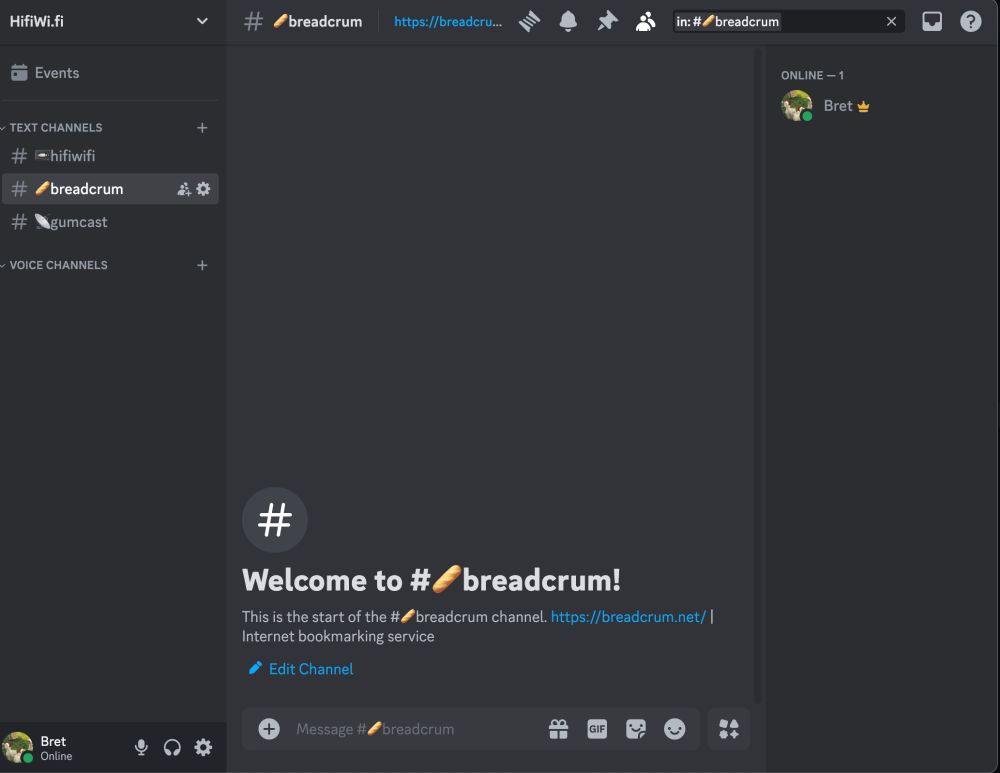
Task: Show pinned messages pin icon
Action: [x=607, y=22]
